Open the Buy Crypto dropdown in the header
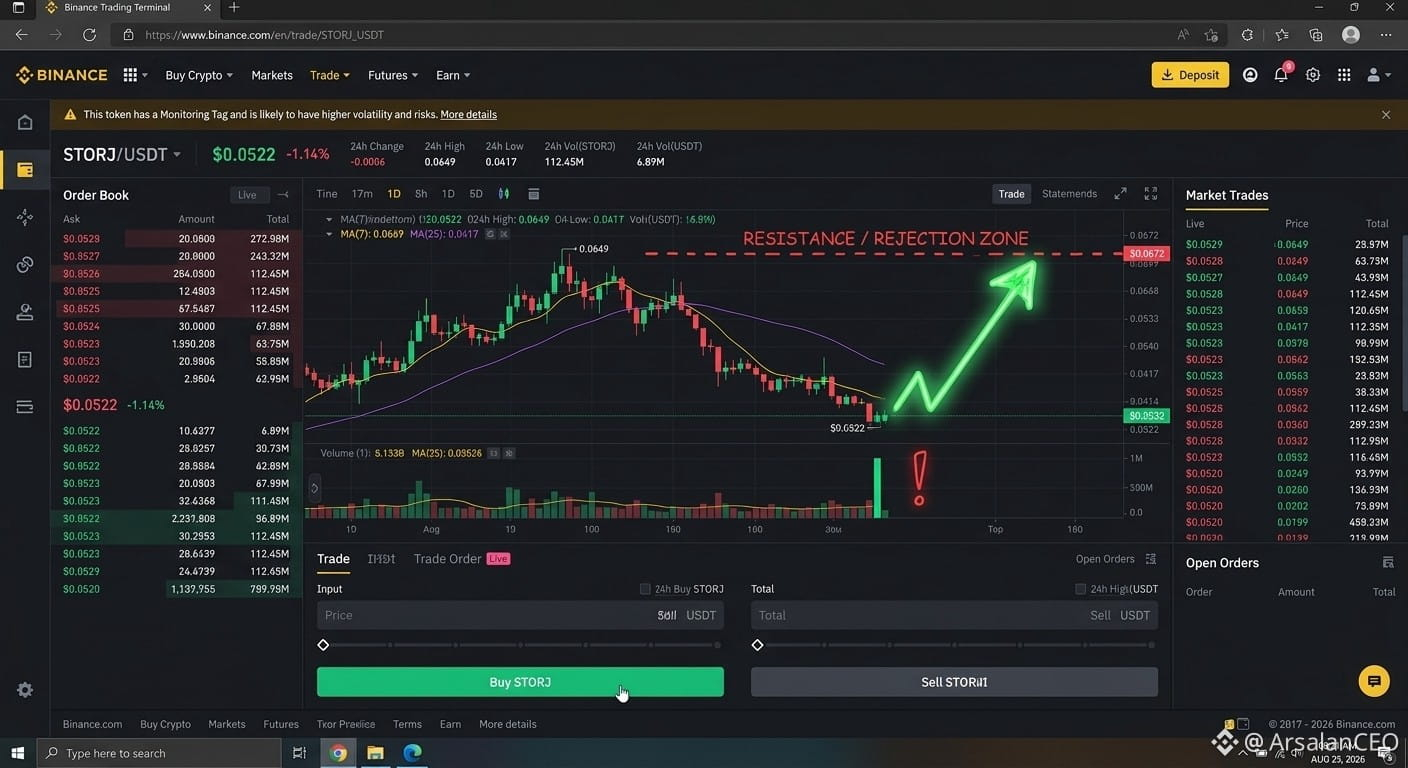 click(199, 75)
